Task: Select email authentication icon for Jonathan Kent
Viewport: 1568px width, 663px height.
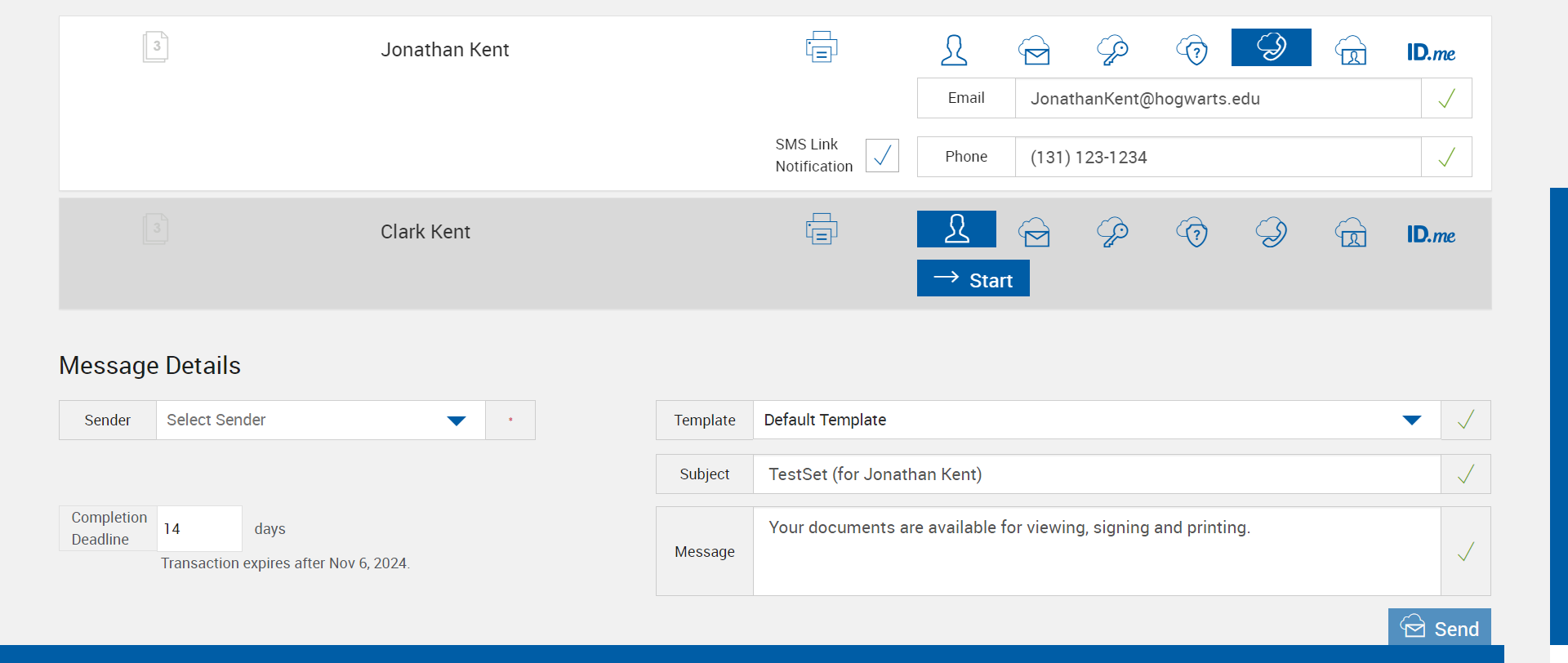Action: pos(1034,50)
